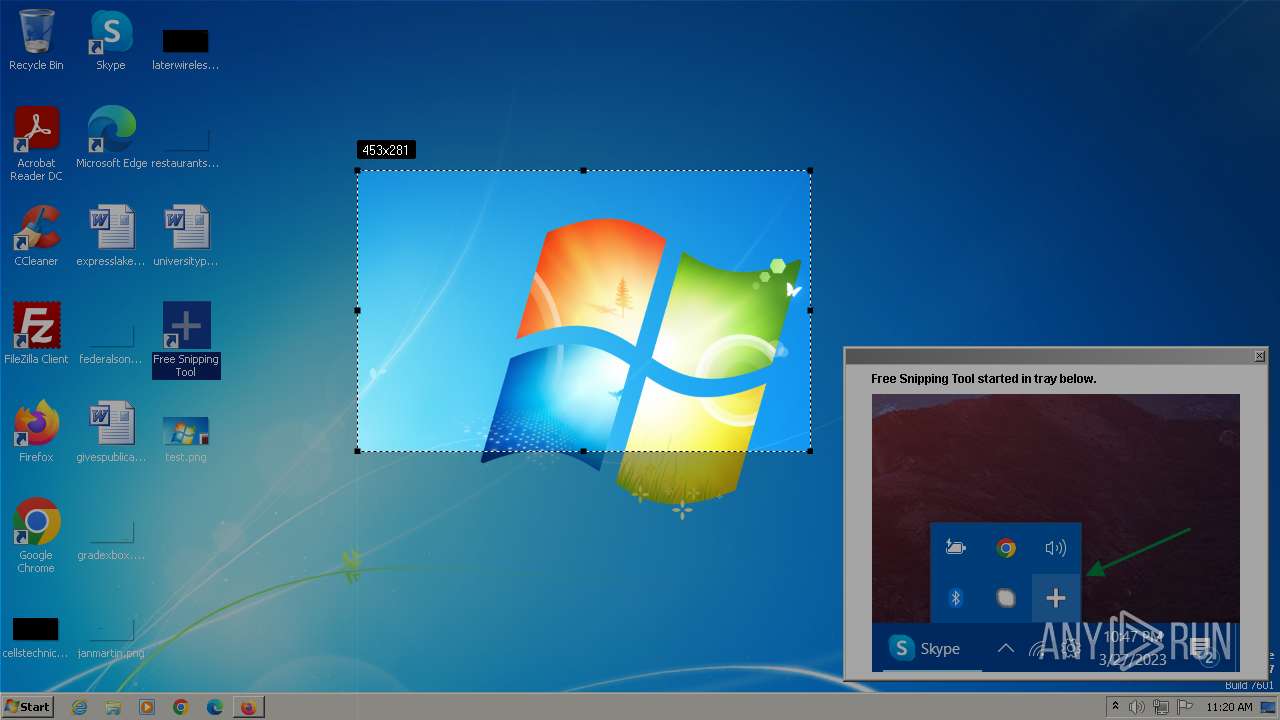Screen dimensions: 1280x720
Task: Open the volume control tray icon
Action: tap(1137, 707)
